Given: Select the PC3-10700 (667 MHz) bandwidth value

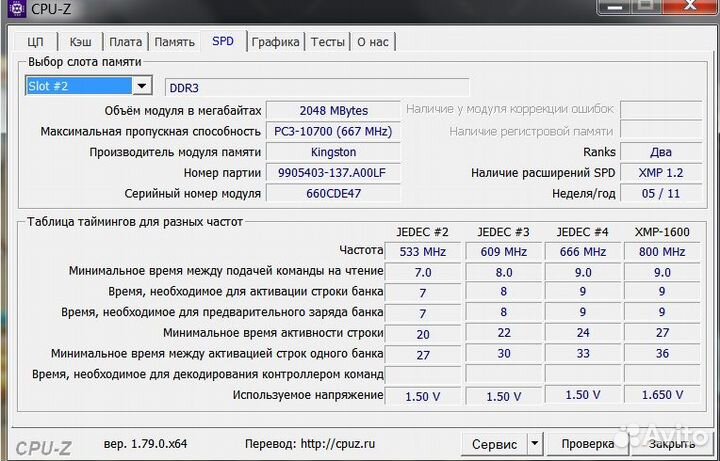Looking at the screenshot, I should point(333,132).
